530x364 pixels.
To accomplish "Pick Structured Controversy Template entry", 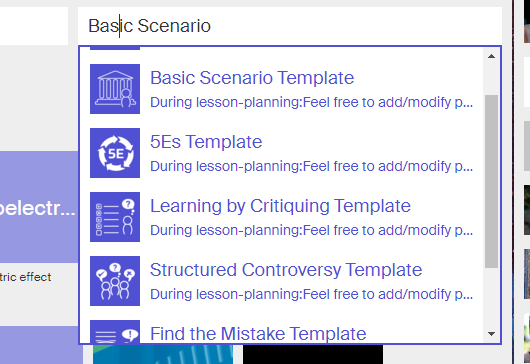I will point(286,270).
